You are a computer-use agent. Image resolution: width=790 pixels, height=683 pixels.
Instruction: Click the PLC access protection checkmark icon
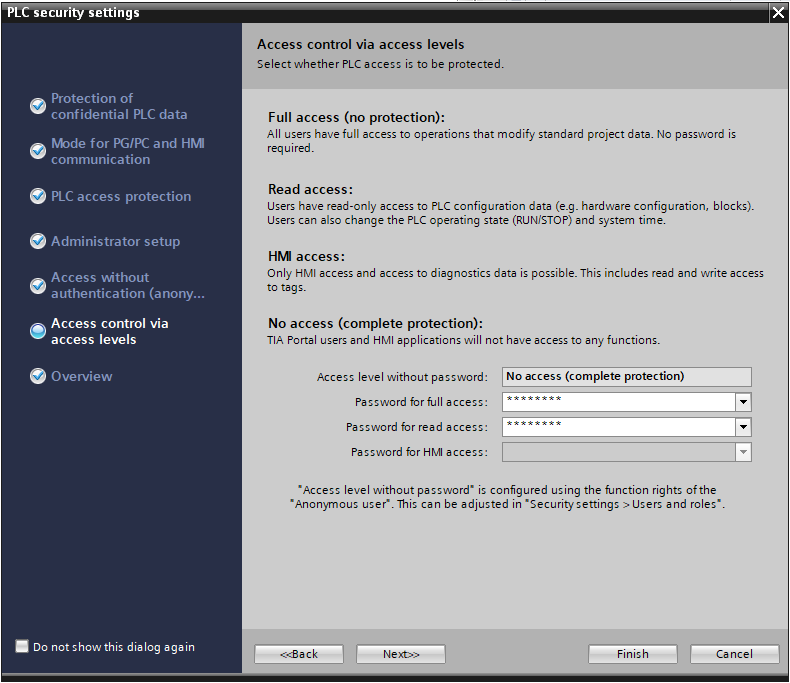point(38,196)
